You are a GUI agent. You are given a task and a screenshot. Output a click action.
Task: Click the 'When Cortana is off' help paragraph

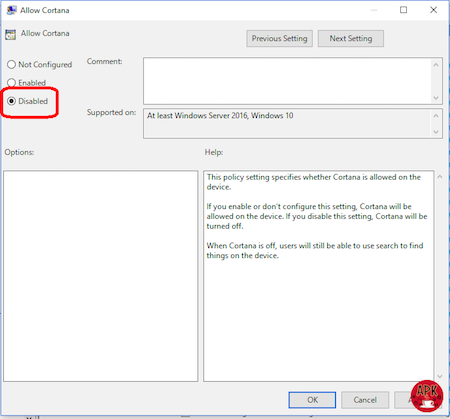(315, 251)
